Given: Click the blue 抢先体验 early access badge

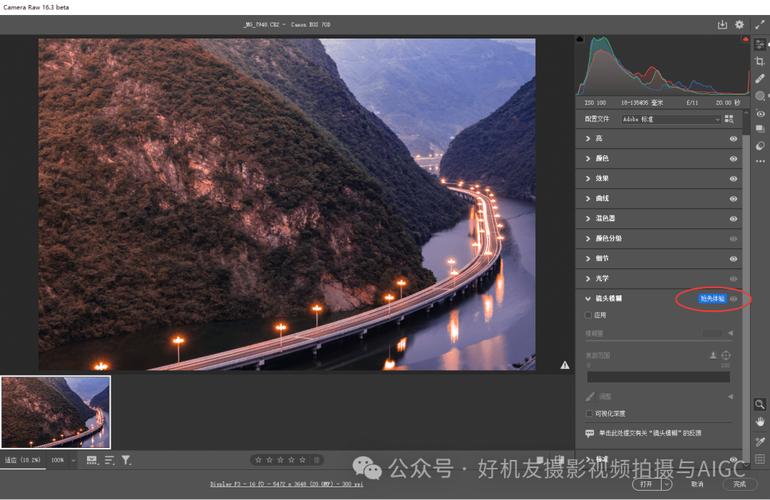Looking at the screenshot, I should (x=712, y=299).
